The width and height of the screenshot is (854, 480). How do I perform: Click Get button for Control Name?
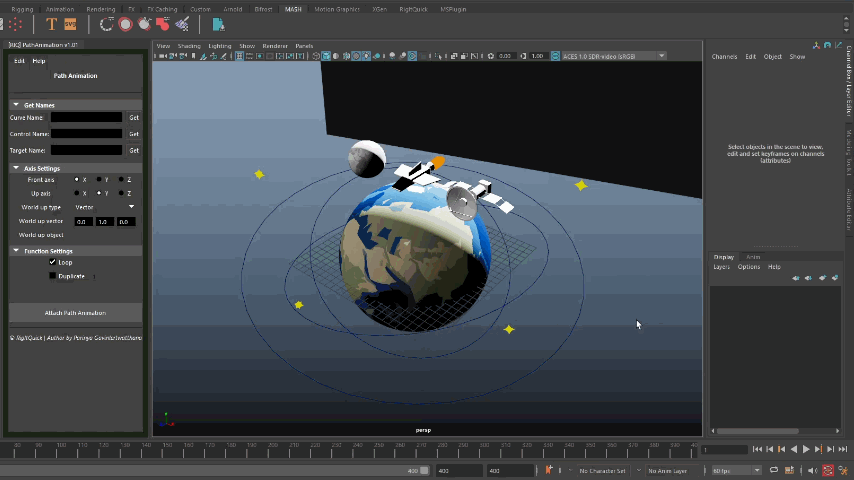pos(134,133)
